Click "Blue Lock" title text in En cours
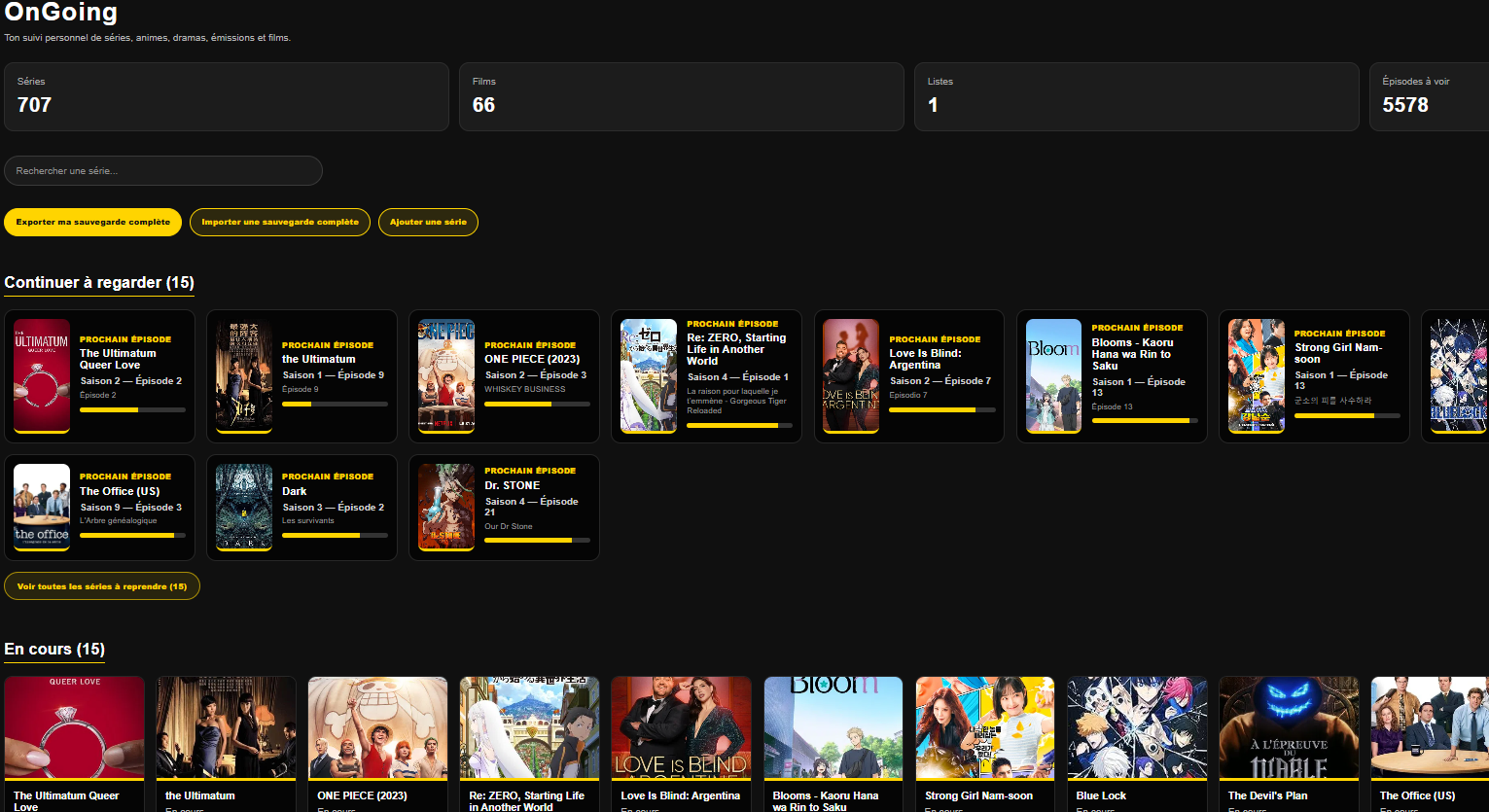 point(1101,795)
